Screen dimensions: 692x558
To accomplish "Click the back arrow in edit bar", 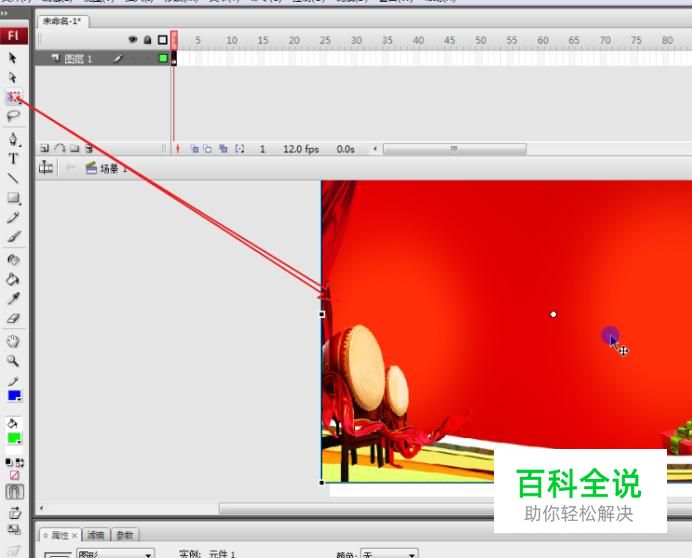I will click(x=70, y=168).
